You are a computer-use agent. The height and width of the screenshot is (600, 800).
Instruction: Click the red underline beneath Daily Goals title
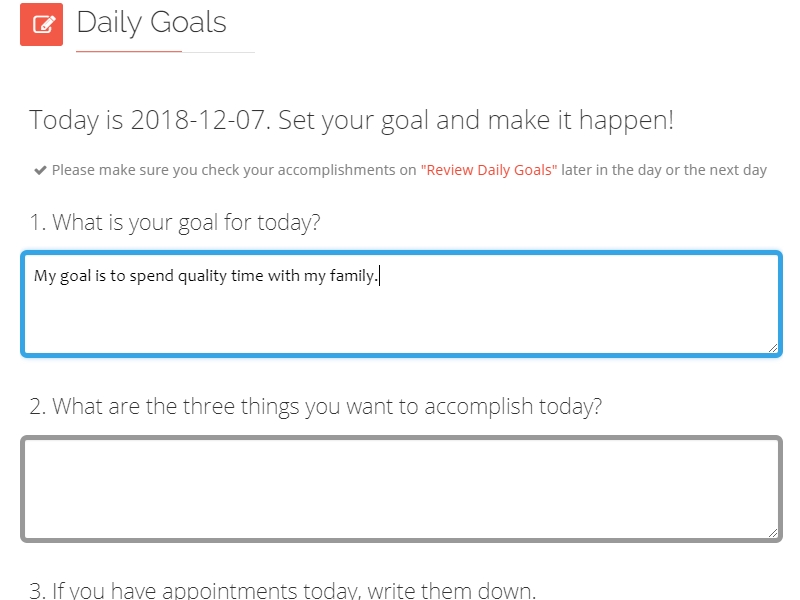129,52
